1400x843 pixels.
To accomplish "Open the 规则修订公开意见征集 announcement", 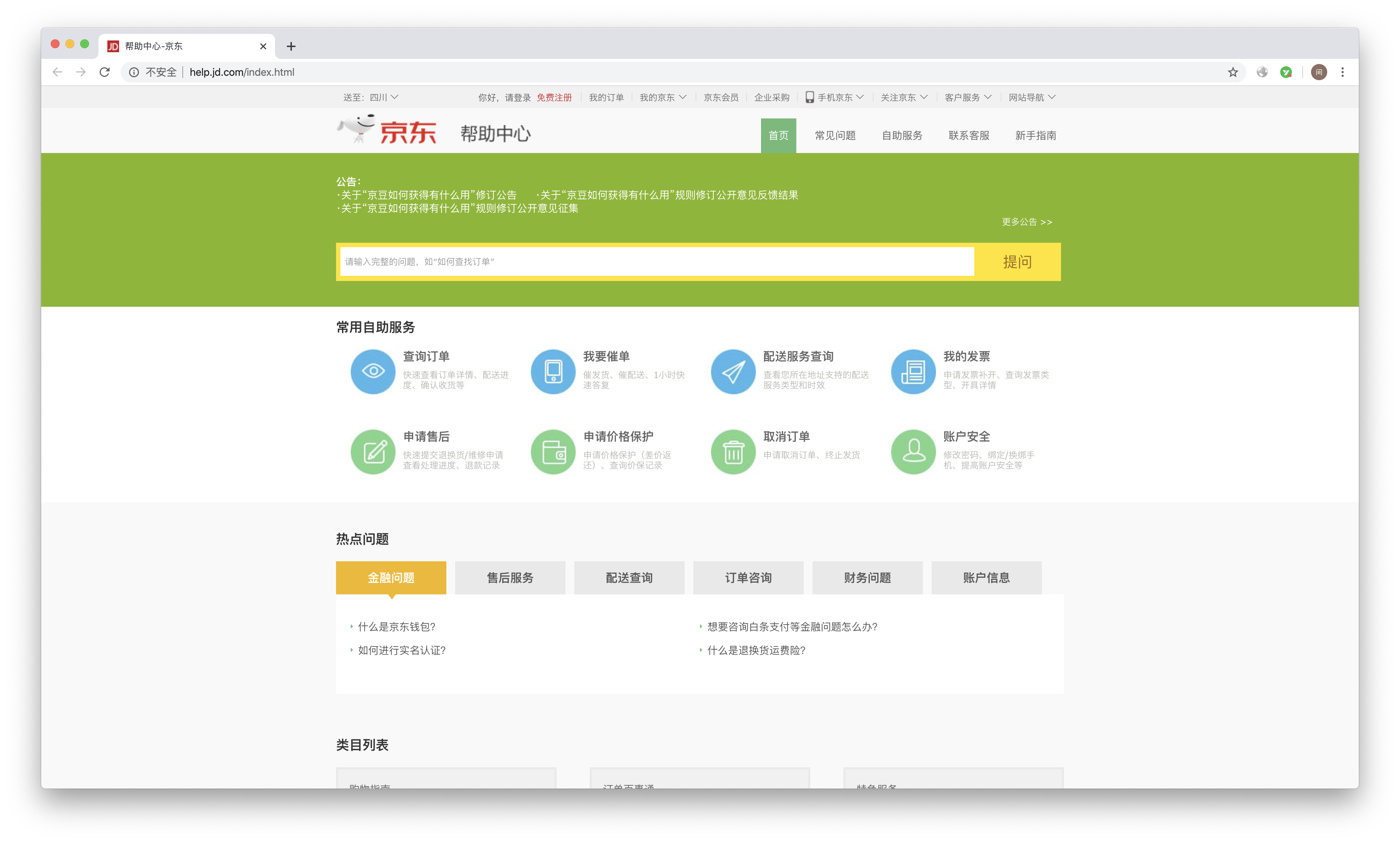I will (459, 208).
